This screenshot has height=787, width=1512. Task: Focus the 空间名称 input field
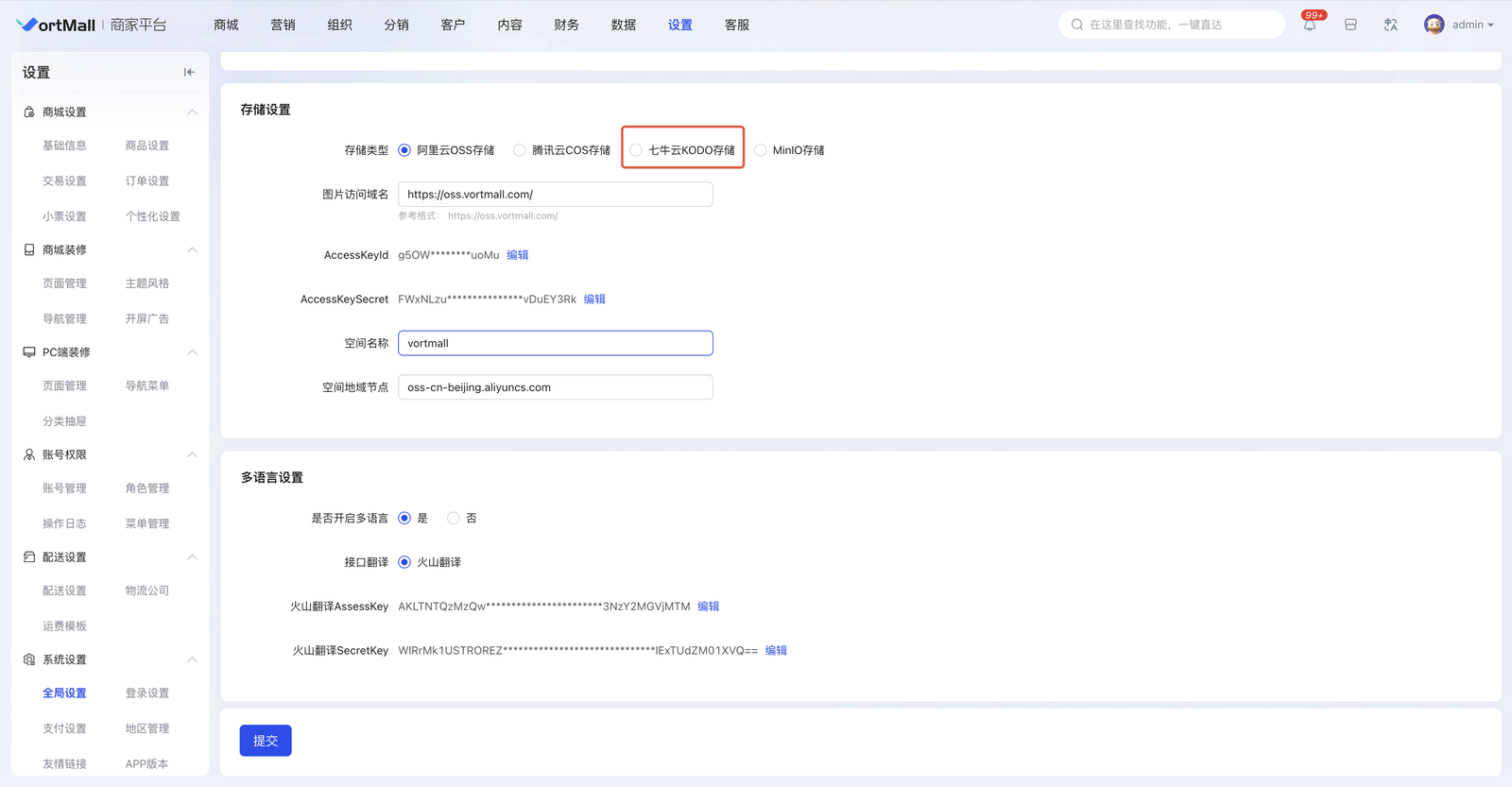[x=556, y=343]
